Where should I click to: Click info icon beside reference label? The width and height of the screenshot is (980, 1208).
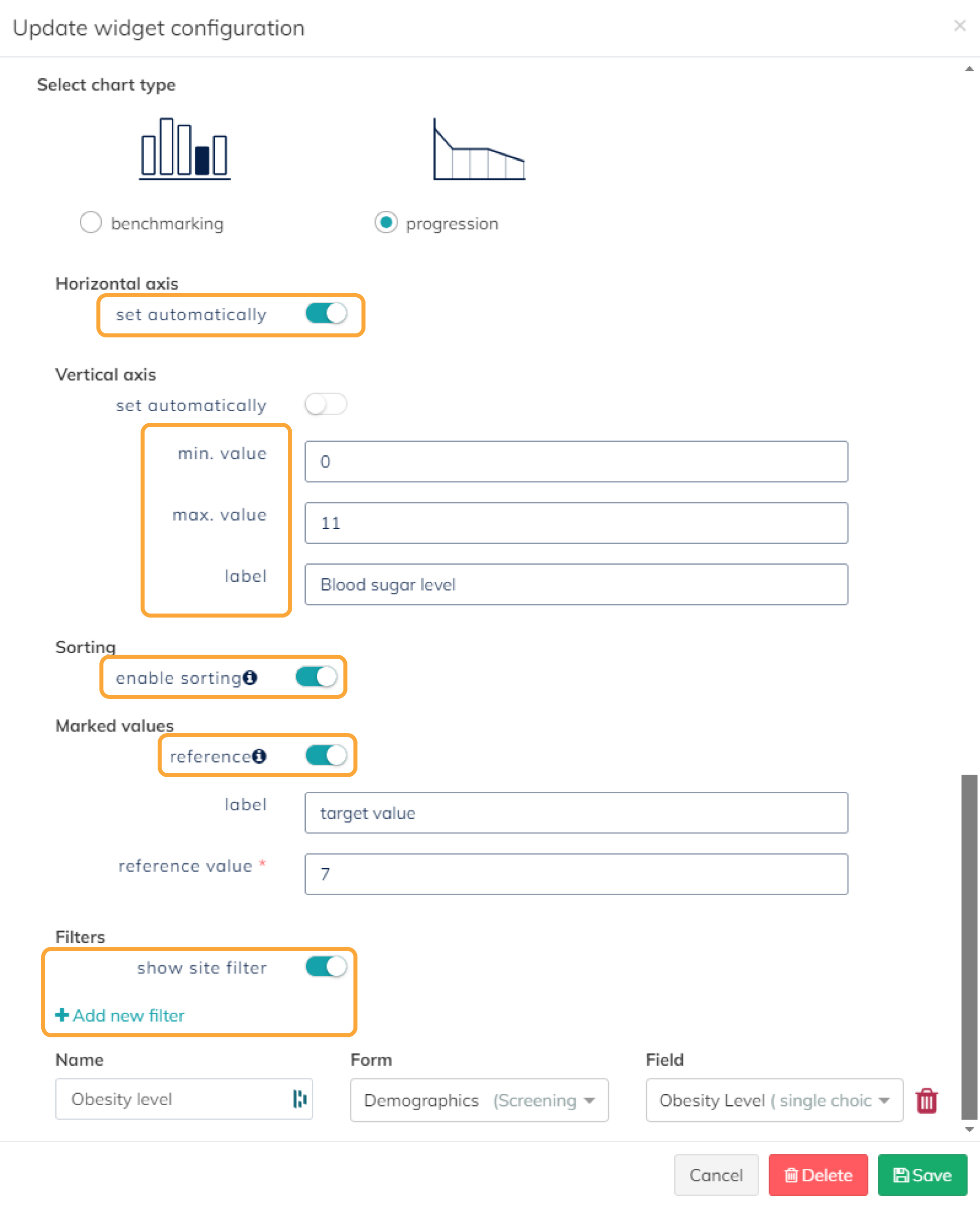(259, 756)
